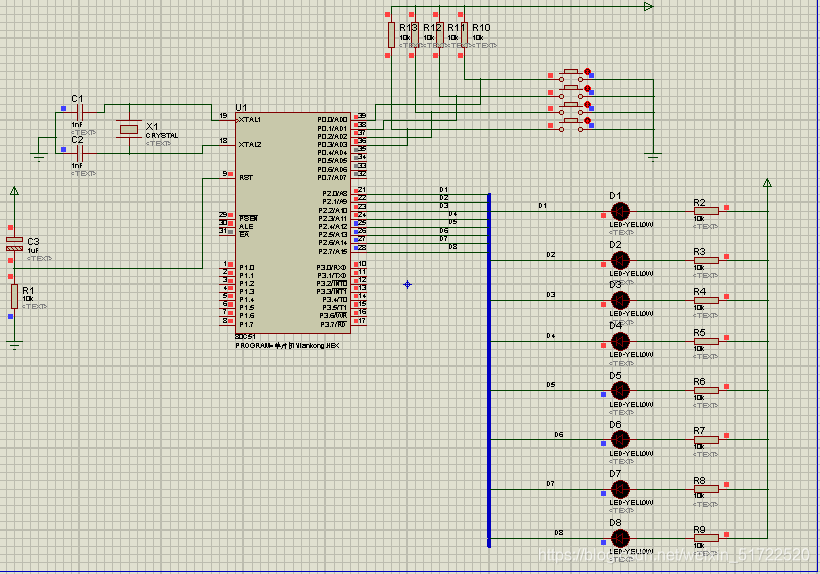Select crystal X1 symbol
The image size is (820, 574).
tap(129, 129)
